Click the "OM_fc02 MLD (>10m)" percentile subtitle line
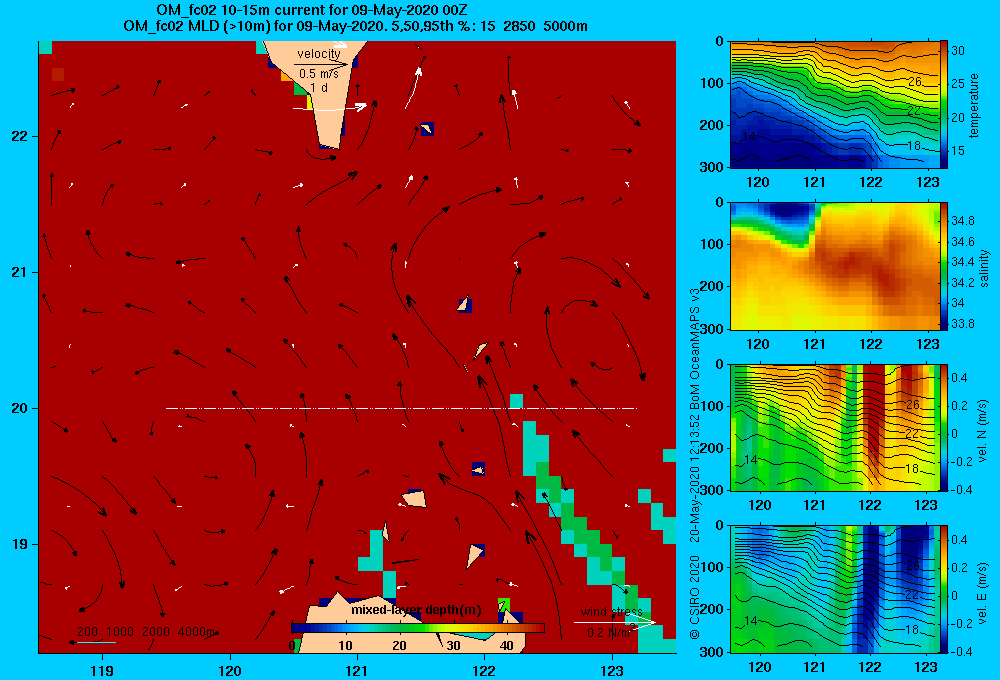 [x=355, y=26]
